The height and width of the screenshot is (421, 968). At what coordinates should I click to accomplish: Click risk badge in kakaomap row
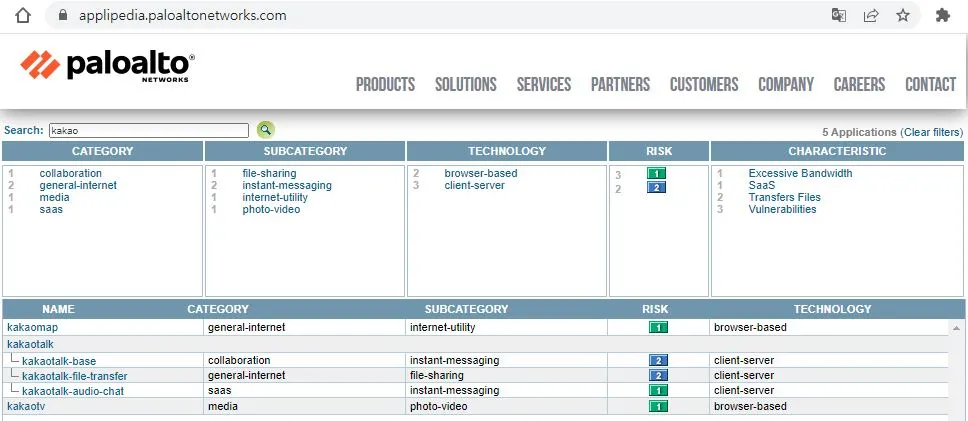click(x=658, y=328)
